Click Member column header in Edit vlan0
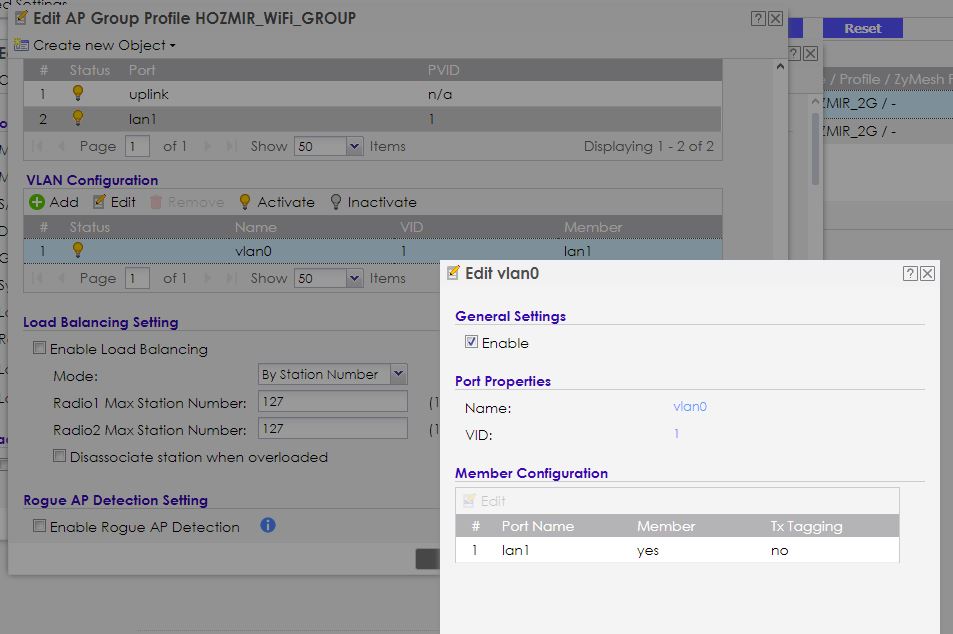The width and height of the screenshot is (953, 634). click(x=666, y=526)
